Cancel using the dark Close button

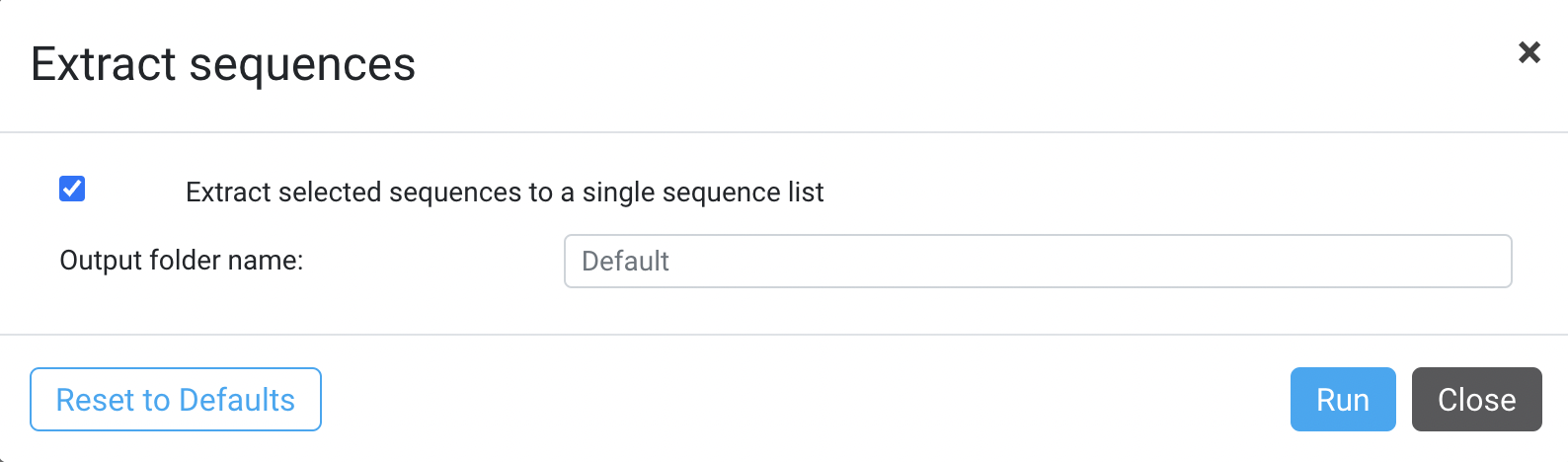pyautogui.click(x=1476, y=399)
